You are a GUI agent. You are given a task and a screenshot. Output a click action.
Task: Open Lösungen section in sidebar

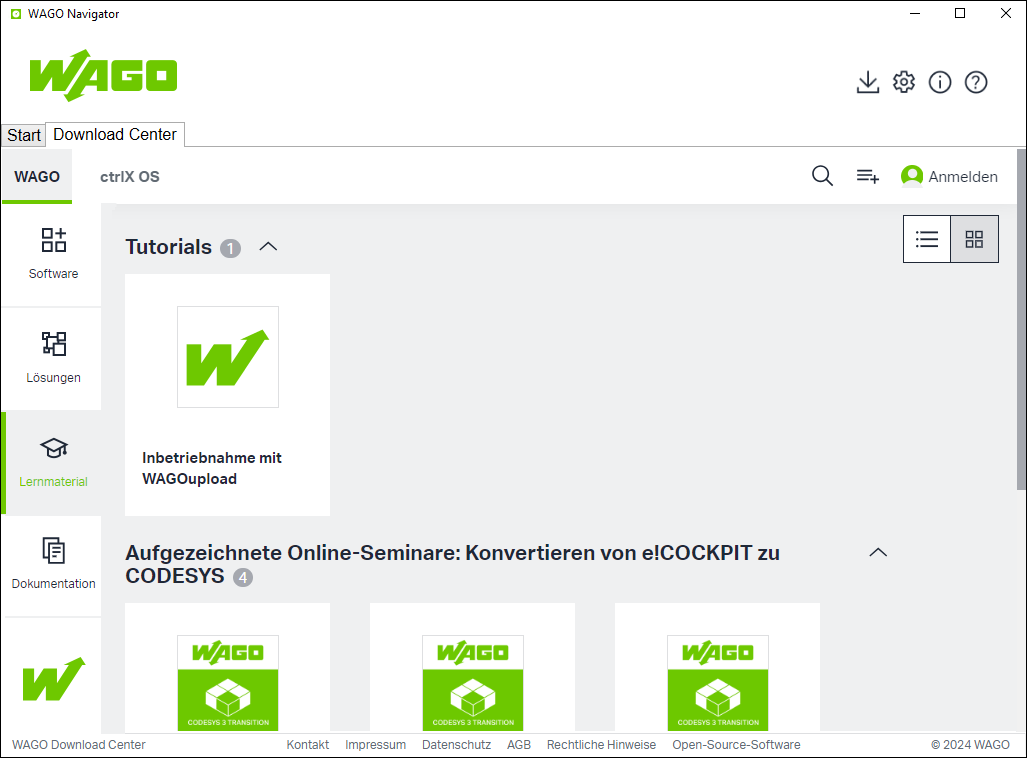click(53, 358)
